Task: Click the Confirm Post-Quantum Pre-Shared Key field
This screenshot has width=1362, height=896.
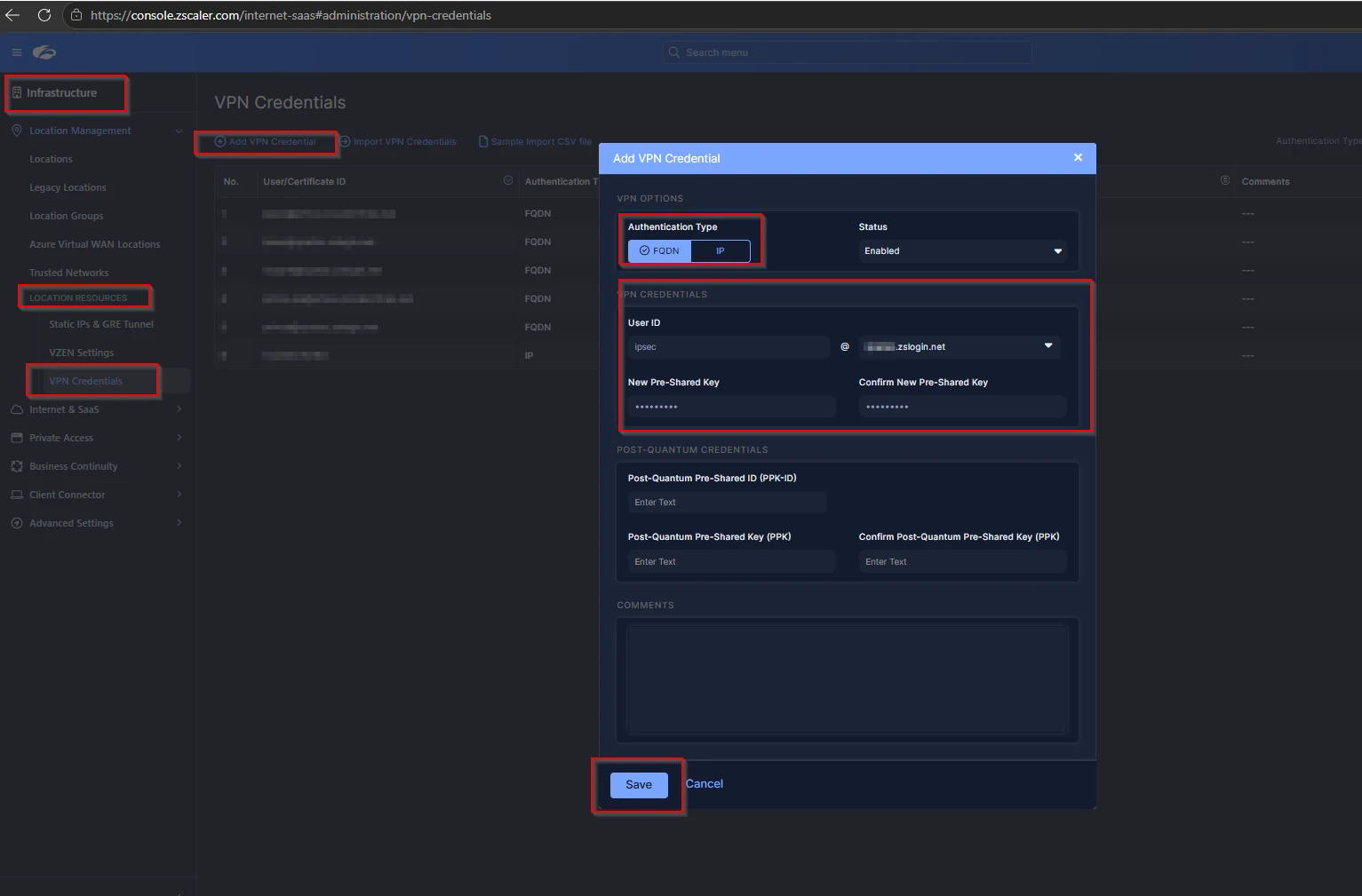Action: (x=962, y=561)
